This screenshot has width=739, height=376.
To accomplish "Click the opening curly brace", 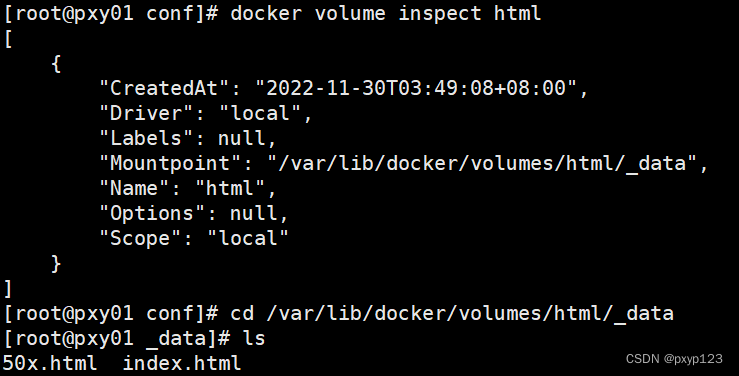I will (56, 64).
